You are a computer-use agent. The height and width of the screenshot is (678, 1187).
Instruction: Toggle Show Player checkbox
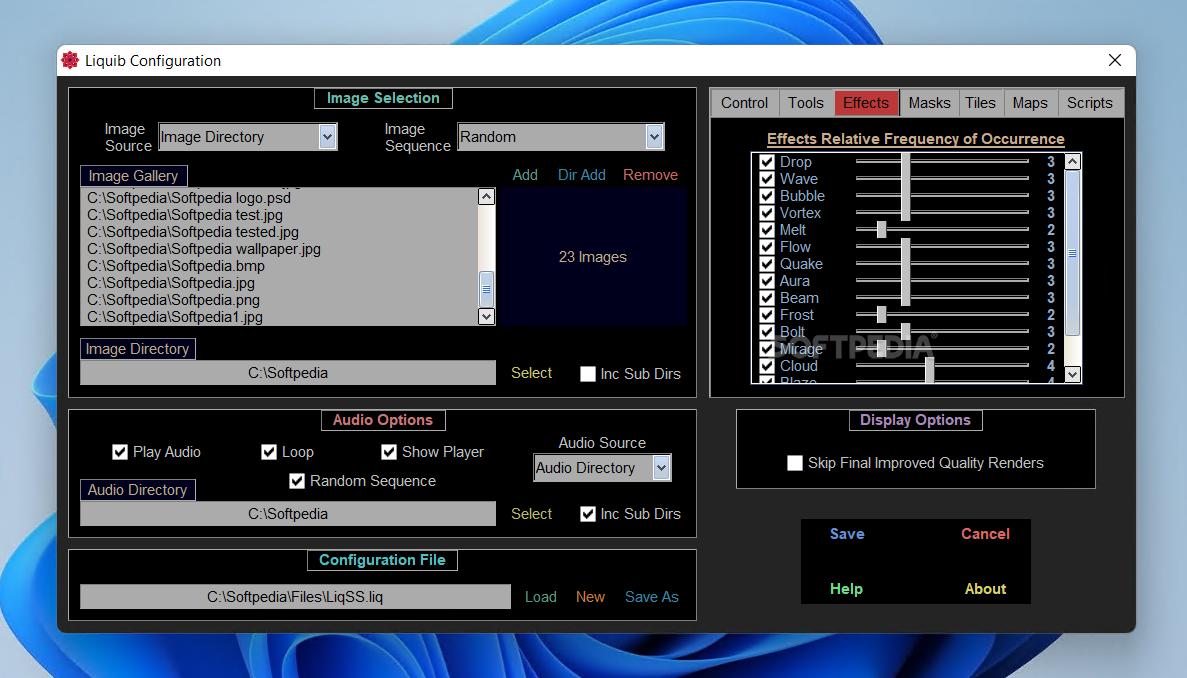click(x=389, y=452)
